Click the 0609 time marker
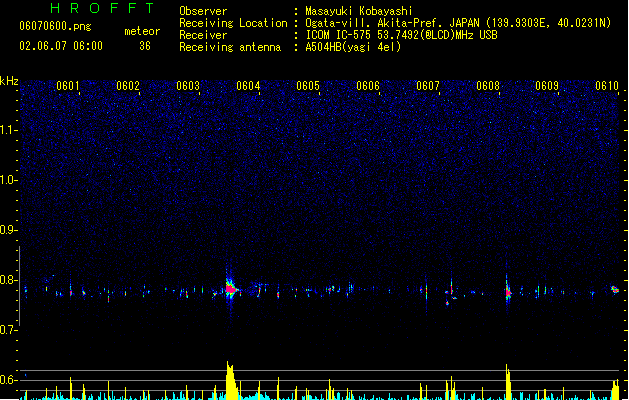Image resolution: width=629 pixels, height=400 pixels. 547,86
